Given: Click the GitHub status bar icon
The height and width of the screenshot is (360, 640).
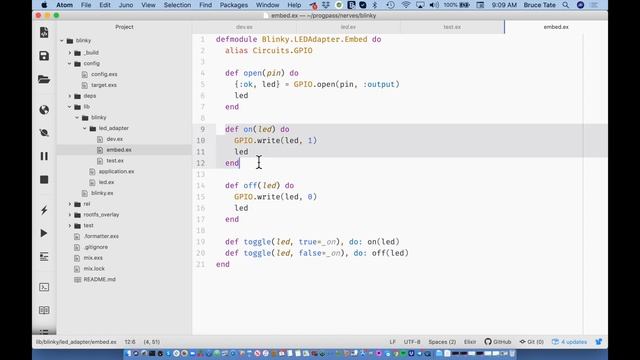Looking at the screenshot, I should point(498,342).
